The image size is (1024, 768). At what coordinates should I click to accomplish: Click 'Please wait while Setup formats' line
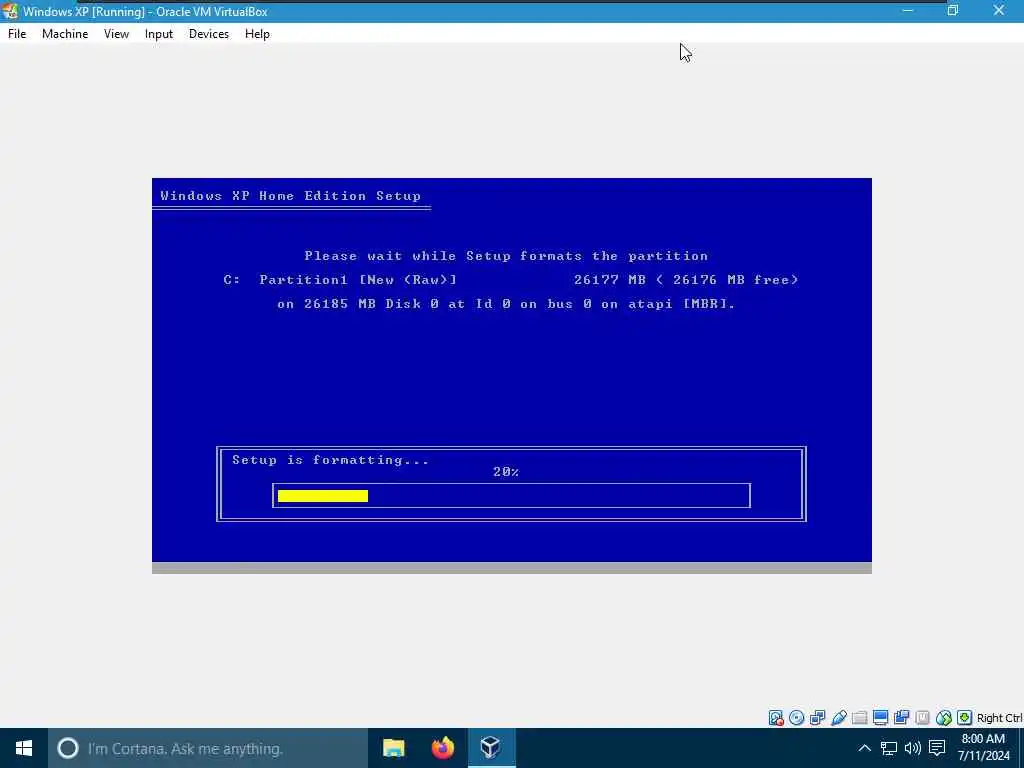(506, 256)
